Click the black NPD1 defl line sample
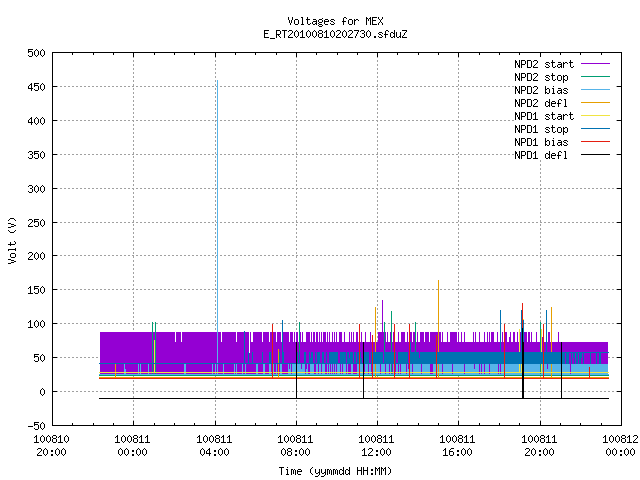Screen dimensions: 640x480 click(595, 155)
